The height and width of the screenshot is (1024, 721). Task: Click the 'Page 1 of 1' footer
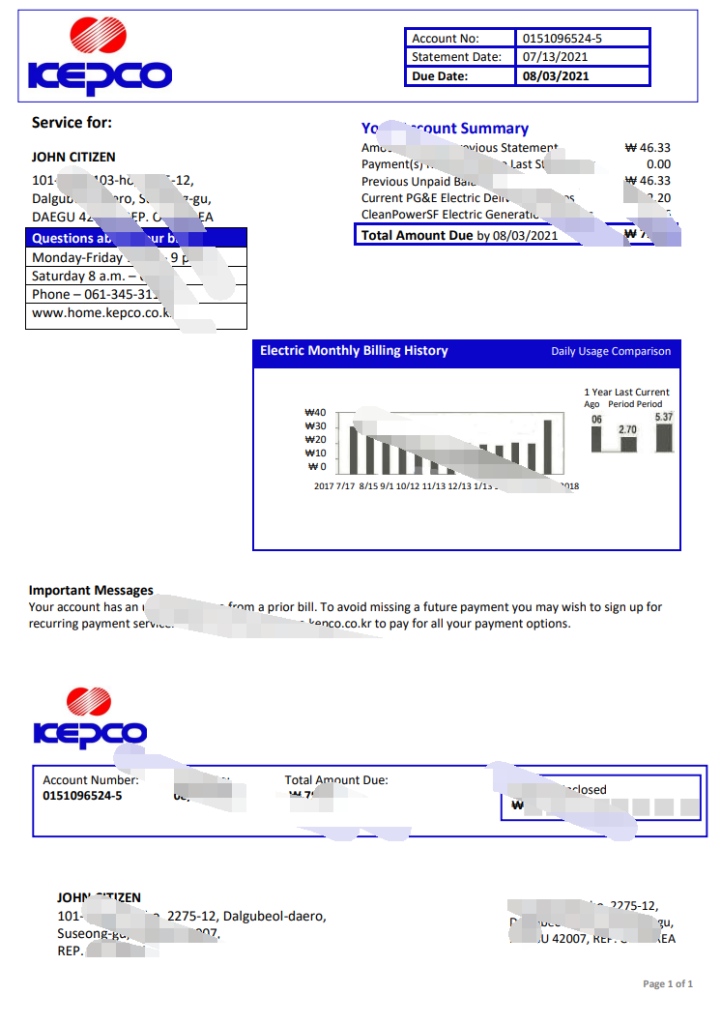pos(667,984)
